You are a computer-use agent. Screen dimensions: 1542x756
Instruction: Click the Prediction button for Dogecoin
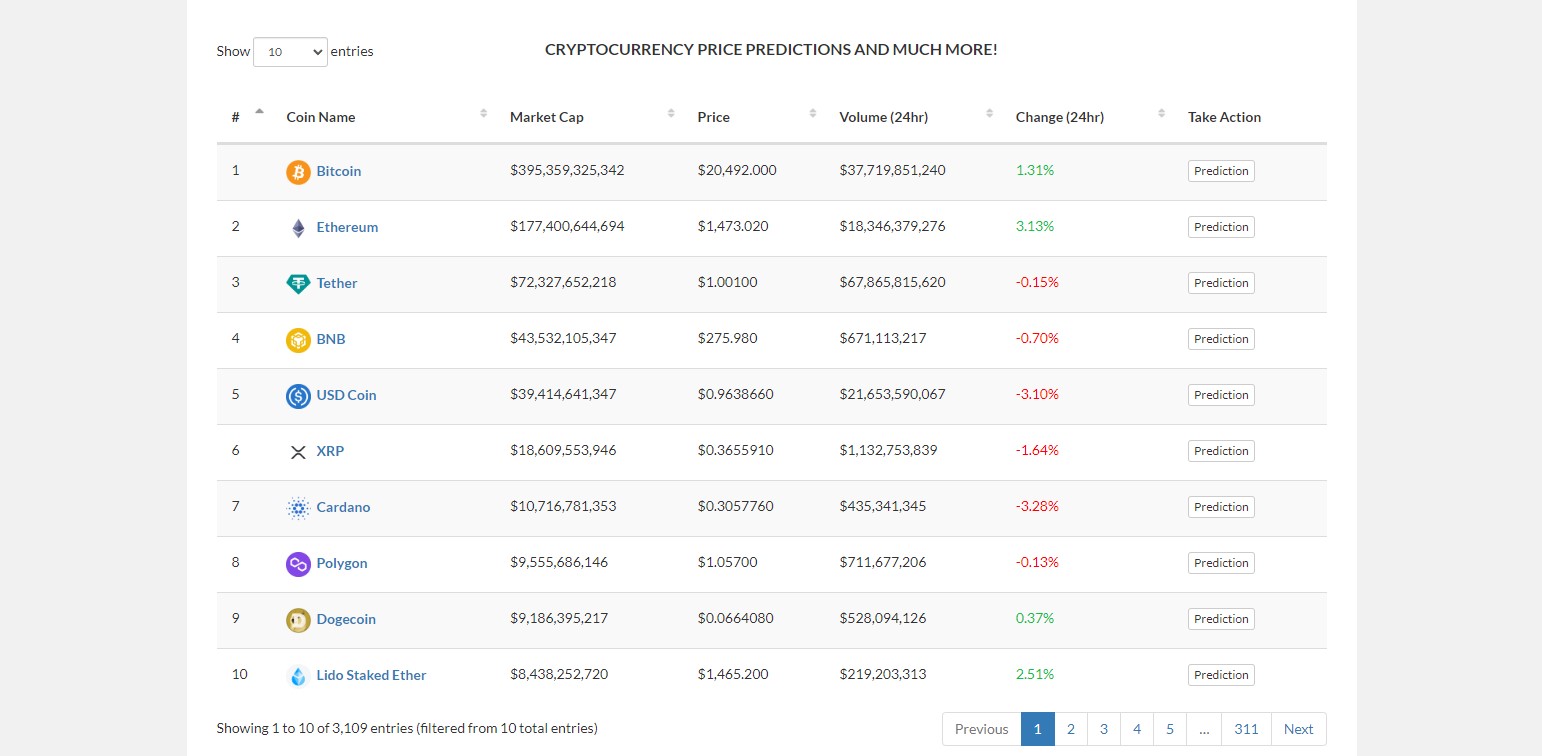point(1220,619)
